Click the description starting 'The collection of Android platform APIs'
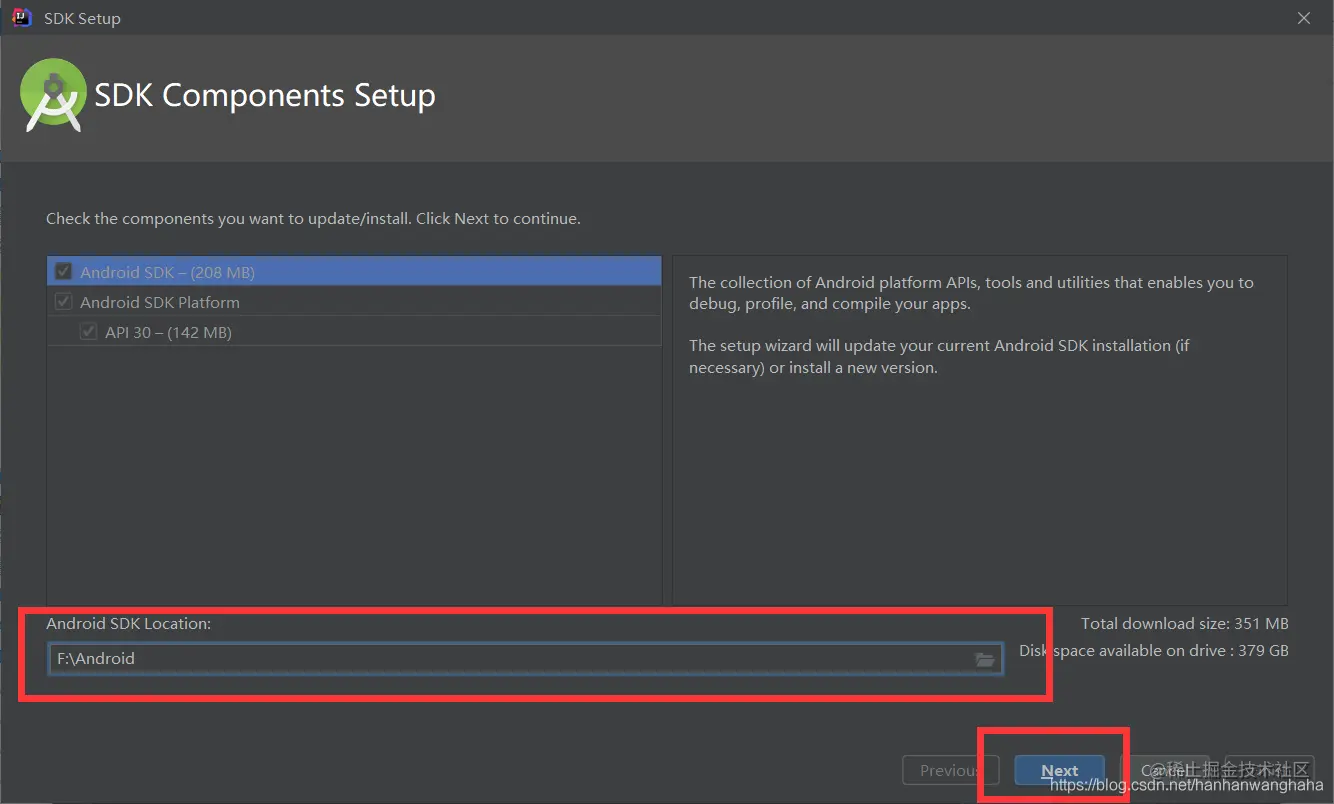 (971, 293)
